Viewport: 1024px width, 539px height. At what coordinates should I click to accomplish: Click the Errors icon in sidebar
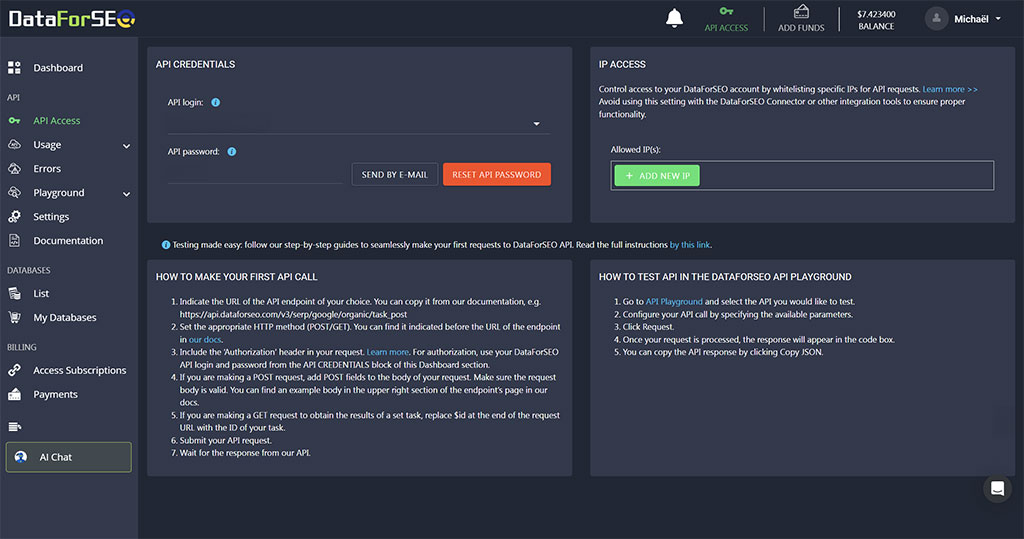tap(14, 169)
